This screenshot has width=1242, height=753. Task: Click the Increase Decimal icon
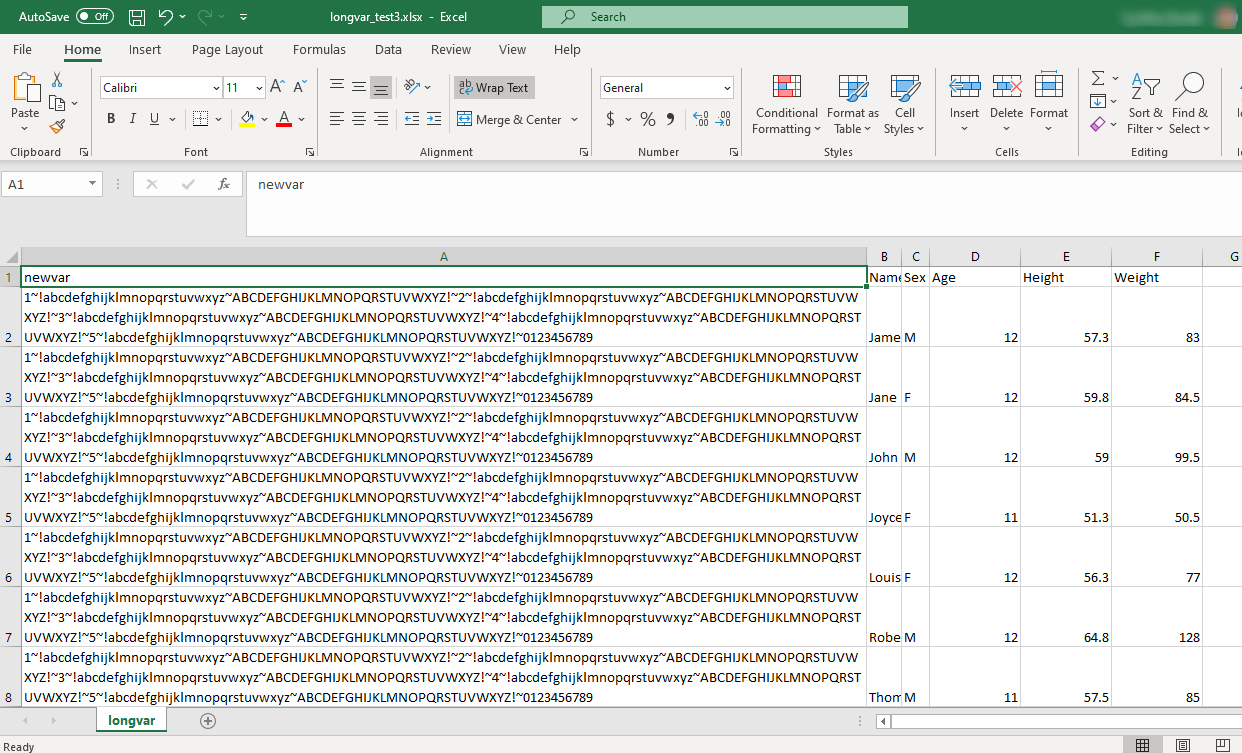(x=699, y=118)
